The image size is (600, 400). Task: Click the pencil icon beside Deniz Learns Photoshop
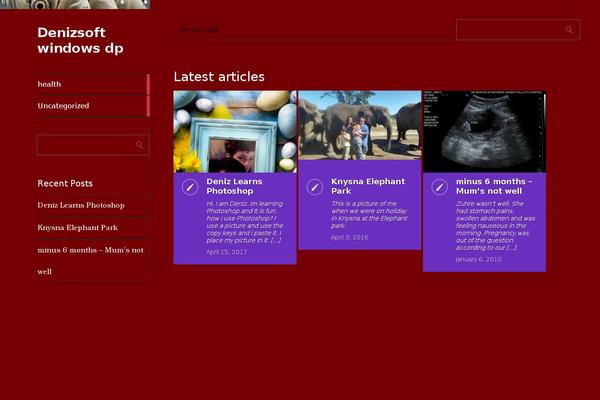[190, 187]
